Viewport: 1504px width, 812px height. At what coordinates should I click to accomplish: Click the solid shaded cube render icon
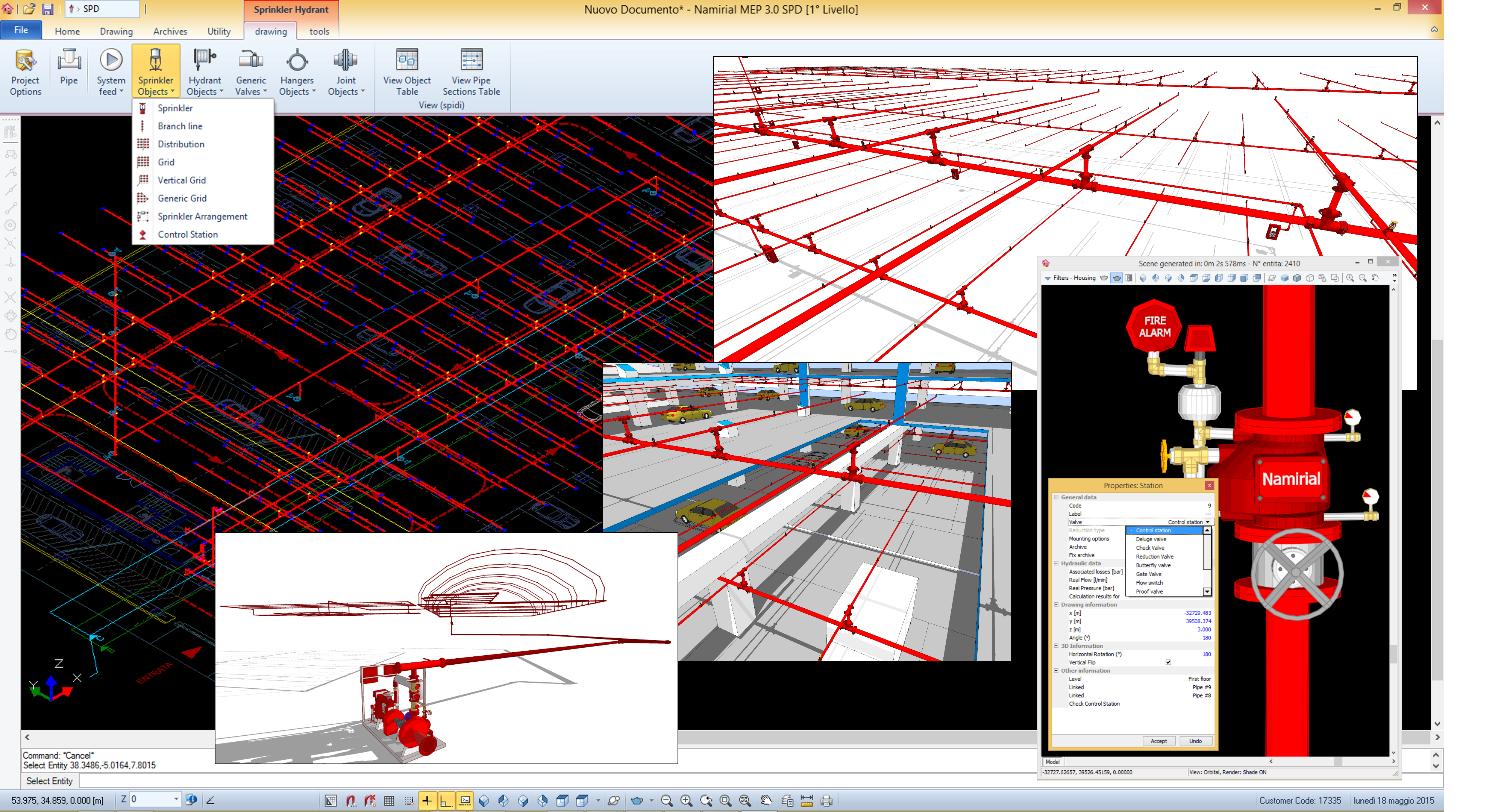pyautogui.click(x=1285, y=278)
